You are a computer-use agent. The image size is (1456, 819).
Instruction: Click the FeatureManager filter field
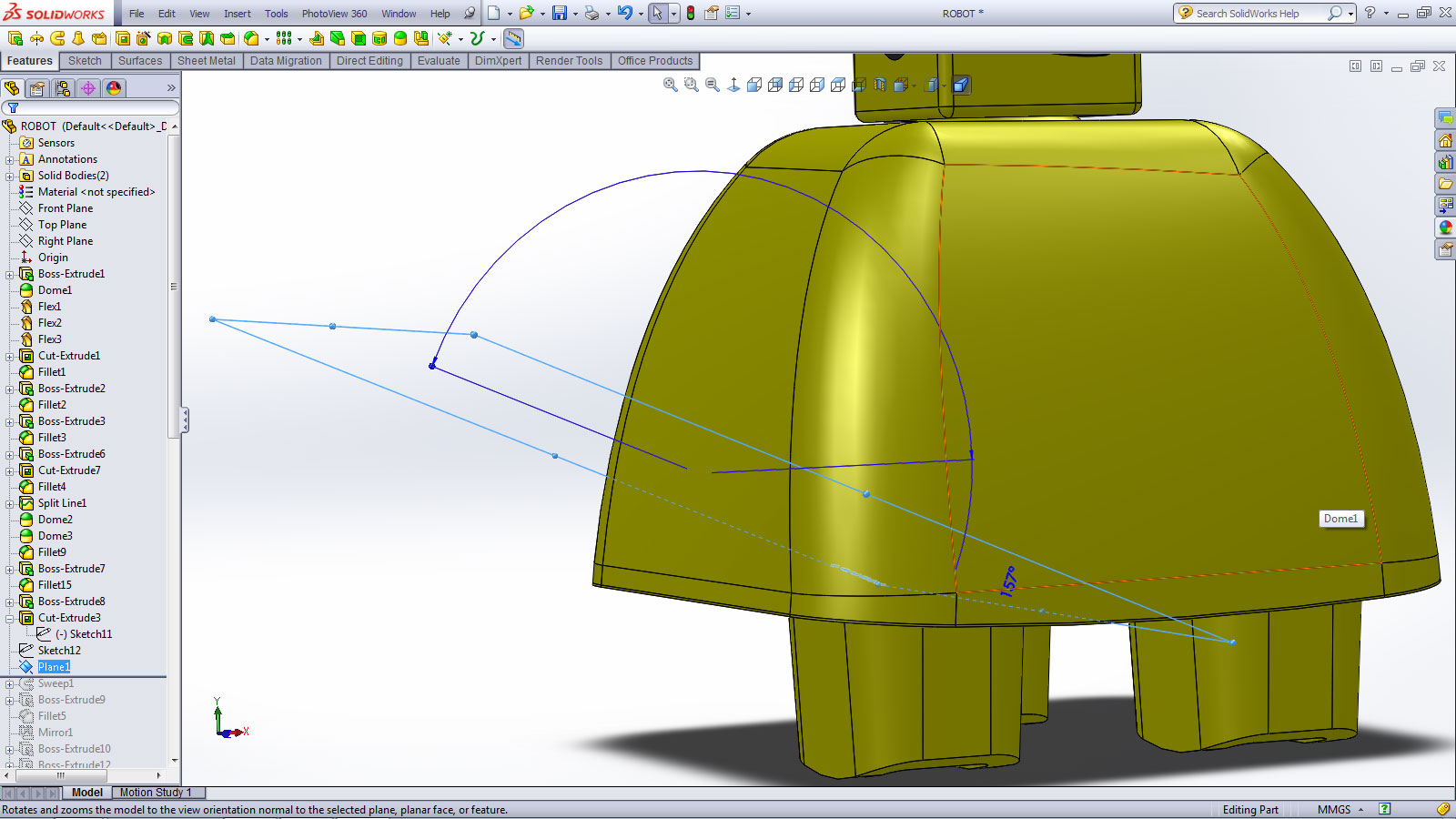[89, 107]
